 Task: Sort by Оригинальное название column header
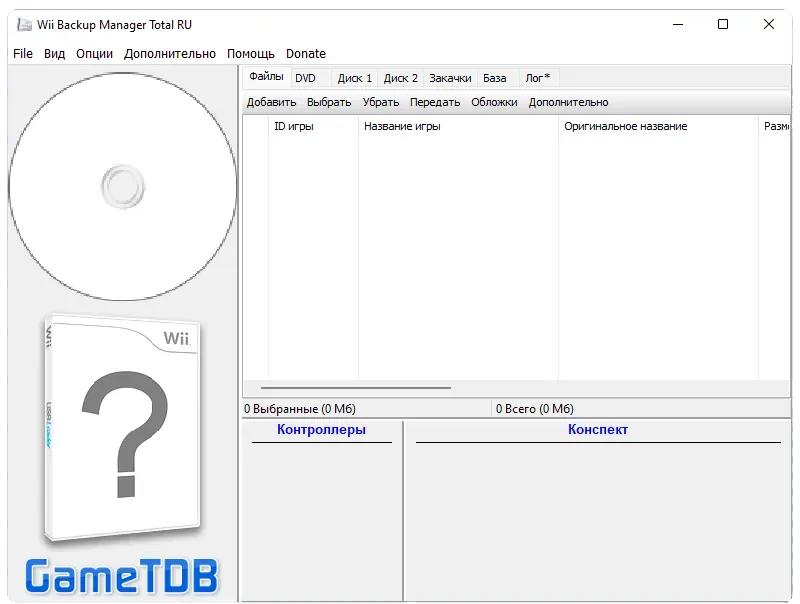point(658,126)
